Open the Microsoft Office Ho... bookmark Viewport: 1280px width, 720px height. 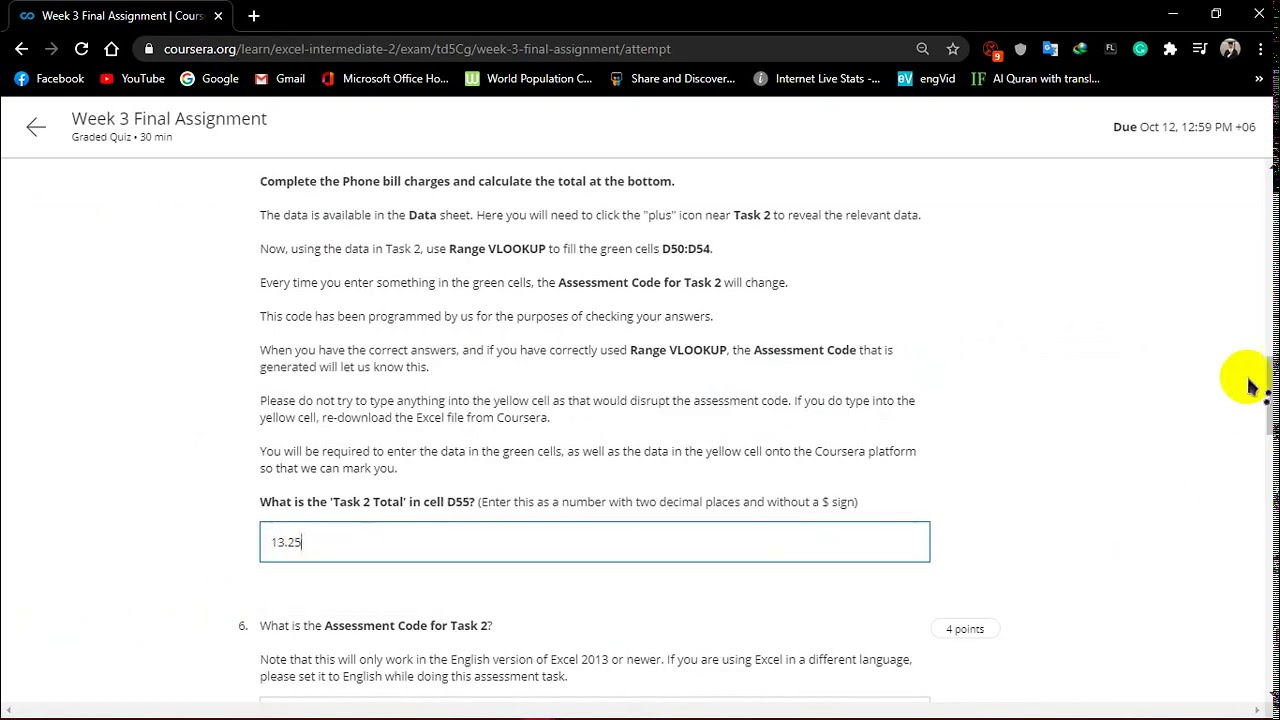pyautogui.click(x=385, y=78)
